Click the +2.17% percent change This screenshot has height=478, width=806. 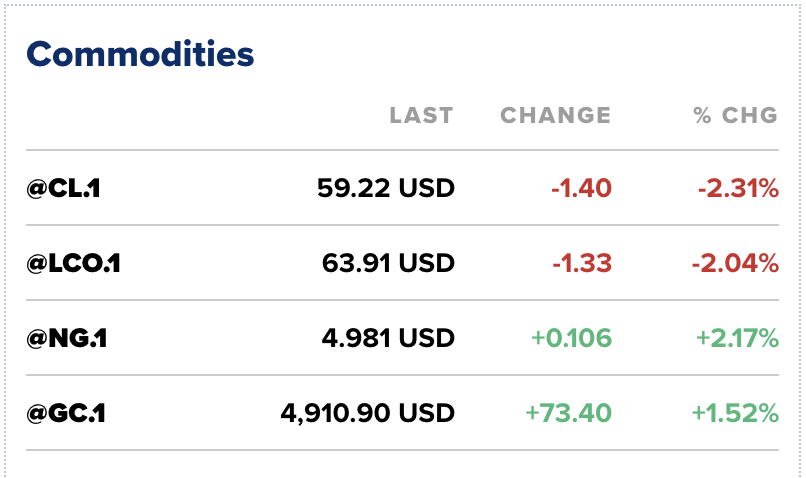point(736,338)
